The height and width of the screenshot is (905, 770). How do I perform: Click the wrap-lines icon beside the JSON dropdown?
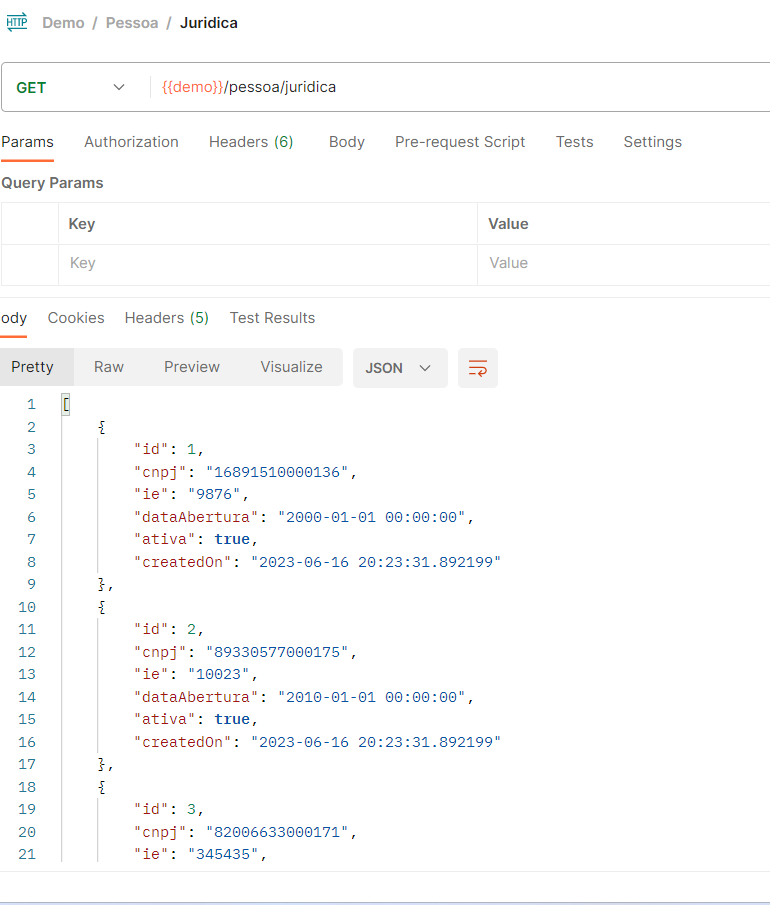tap(477, 368)
